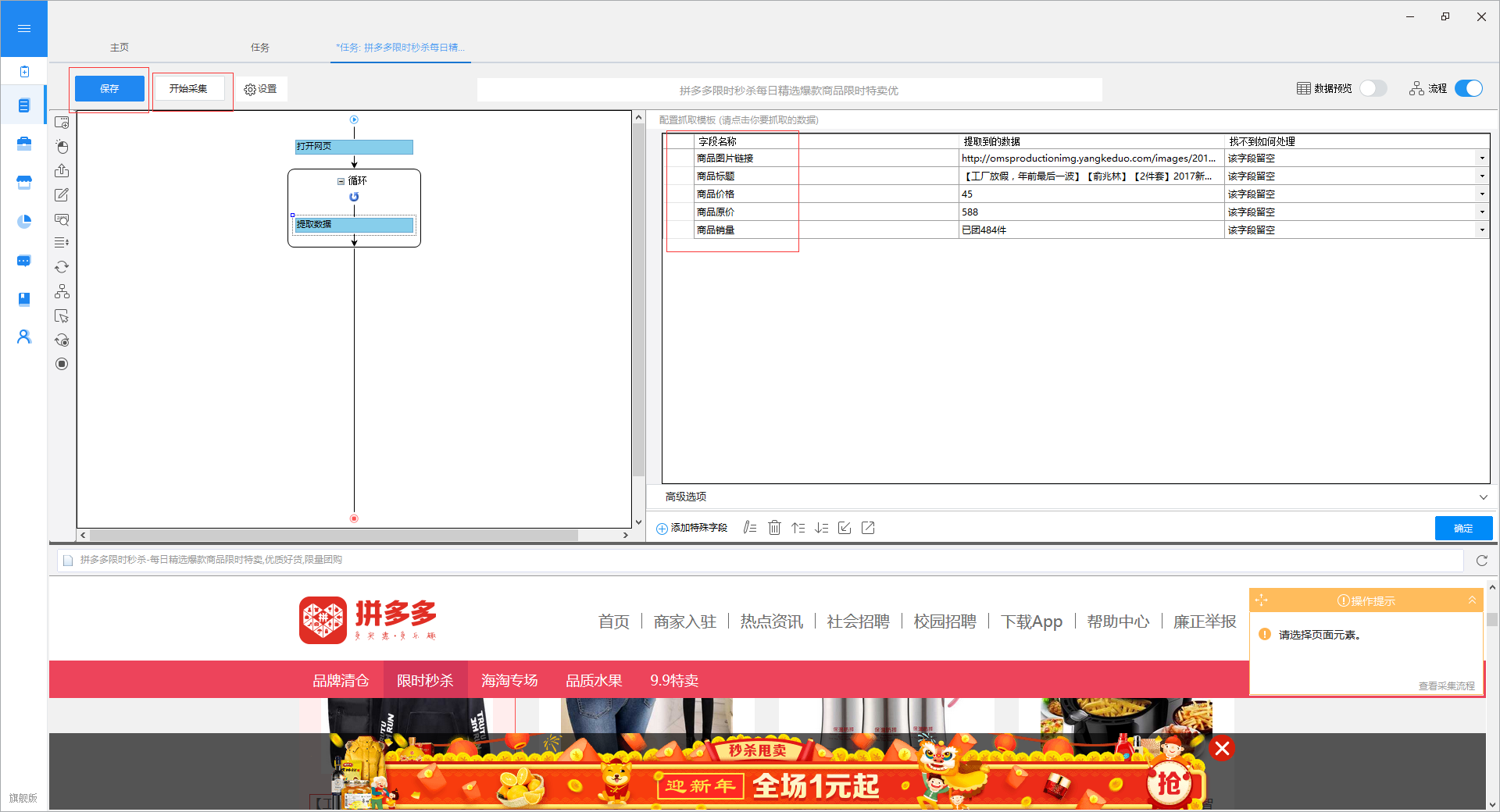This screenshot has width=1500, height=812.
Task: Move field down with down-arrow list icon
Action: point(821,528)
